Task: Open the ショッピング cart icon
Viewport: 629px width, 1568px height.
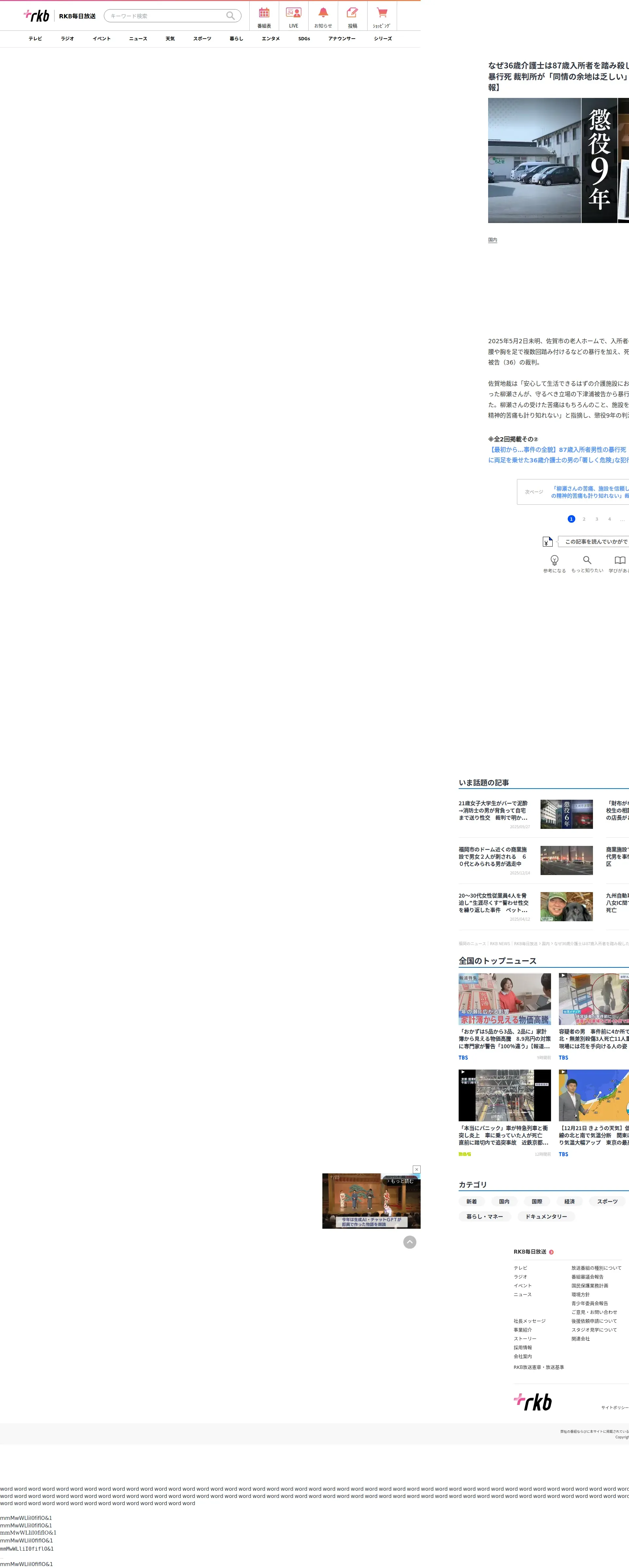Action: tap(382, 16)
